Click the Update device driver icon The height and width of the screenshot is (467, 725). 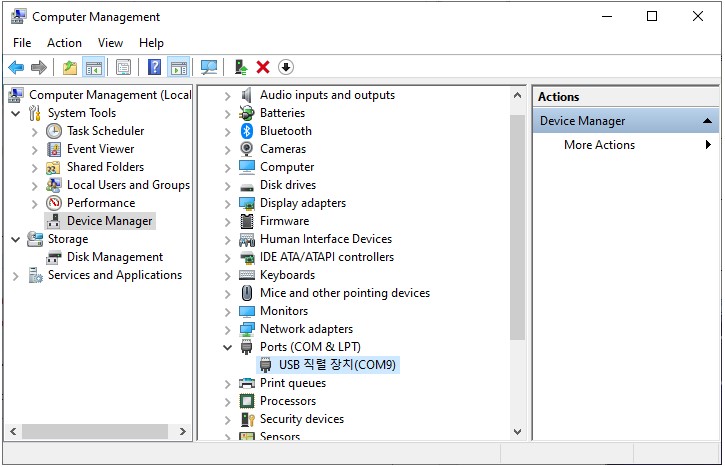tap(240, 67)
